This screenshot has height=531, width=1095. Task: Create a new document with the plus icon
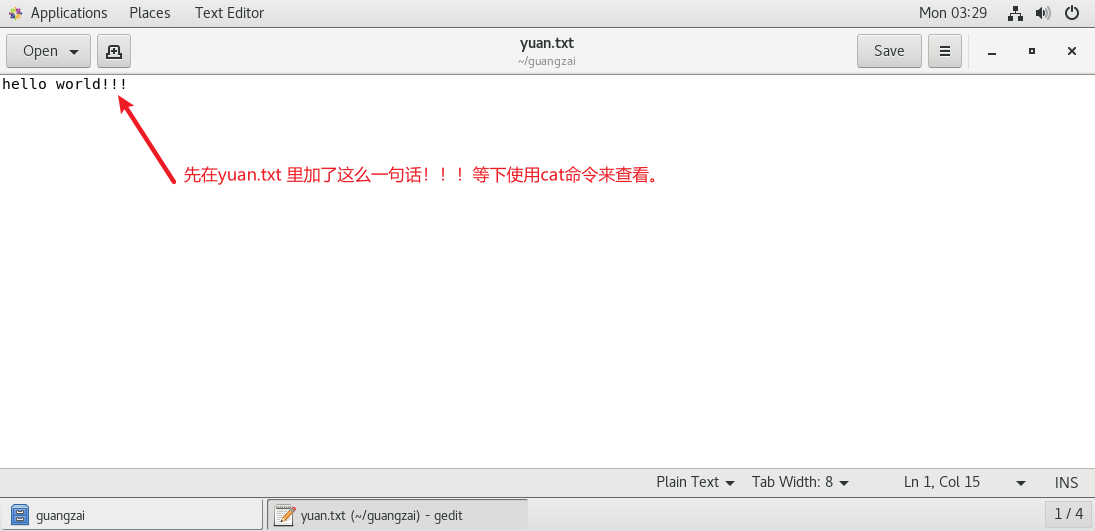[114, 51]
